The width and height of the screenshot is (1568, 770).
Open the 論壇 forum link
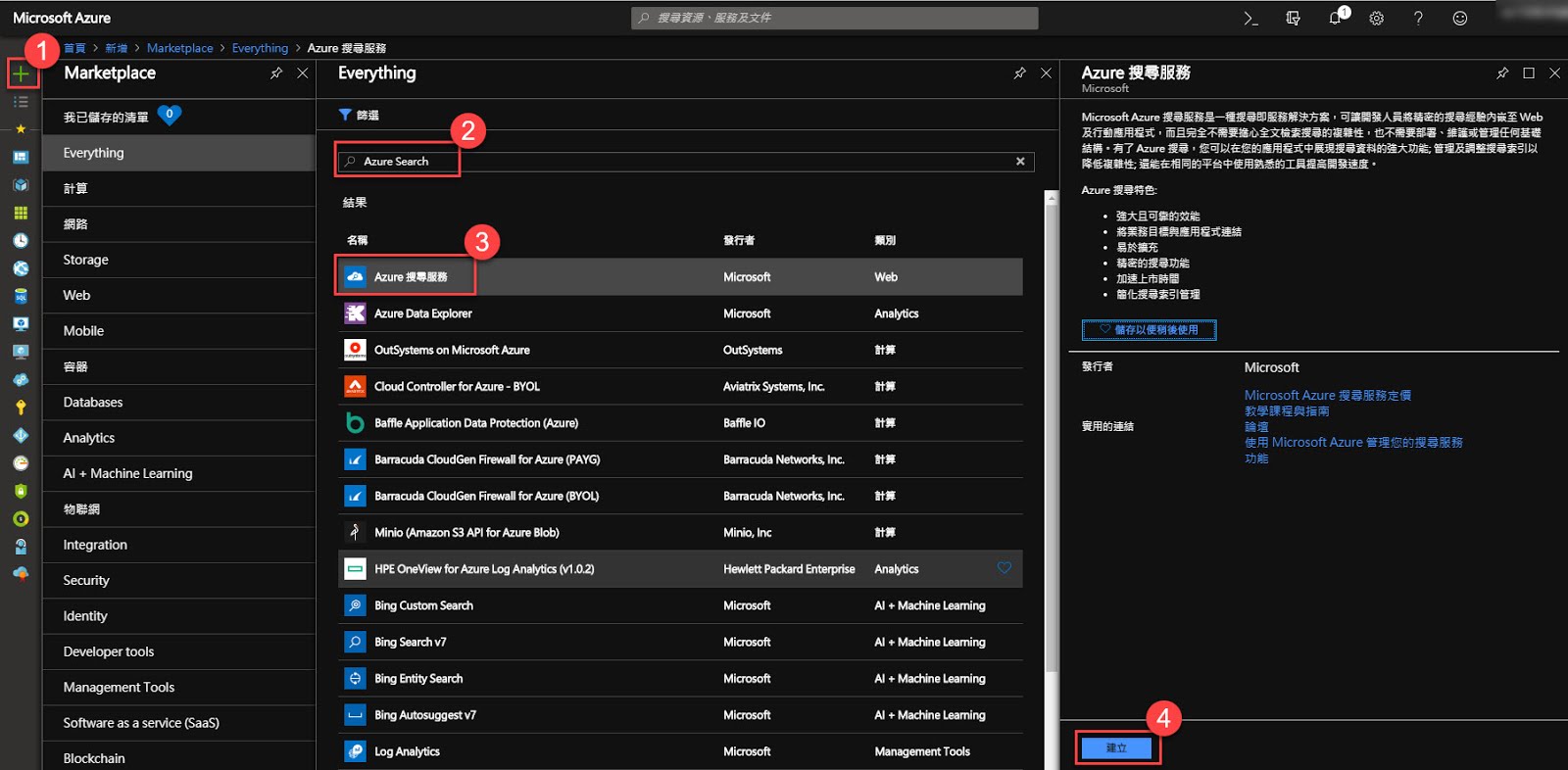(1256, 426)
